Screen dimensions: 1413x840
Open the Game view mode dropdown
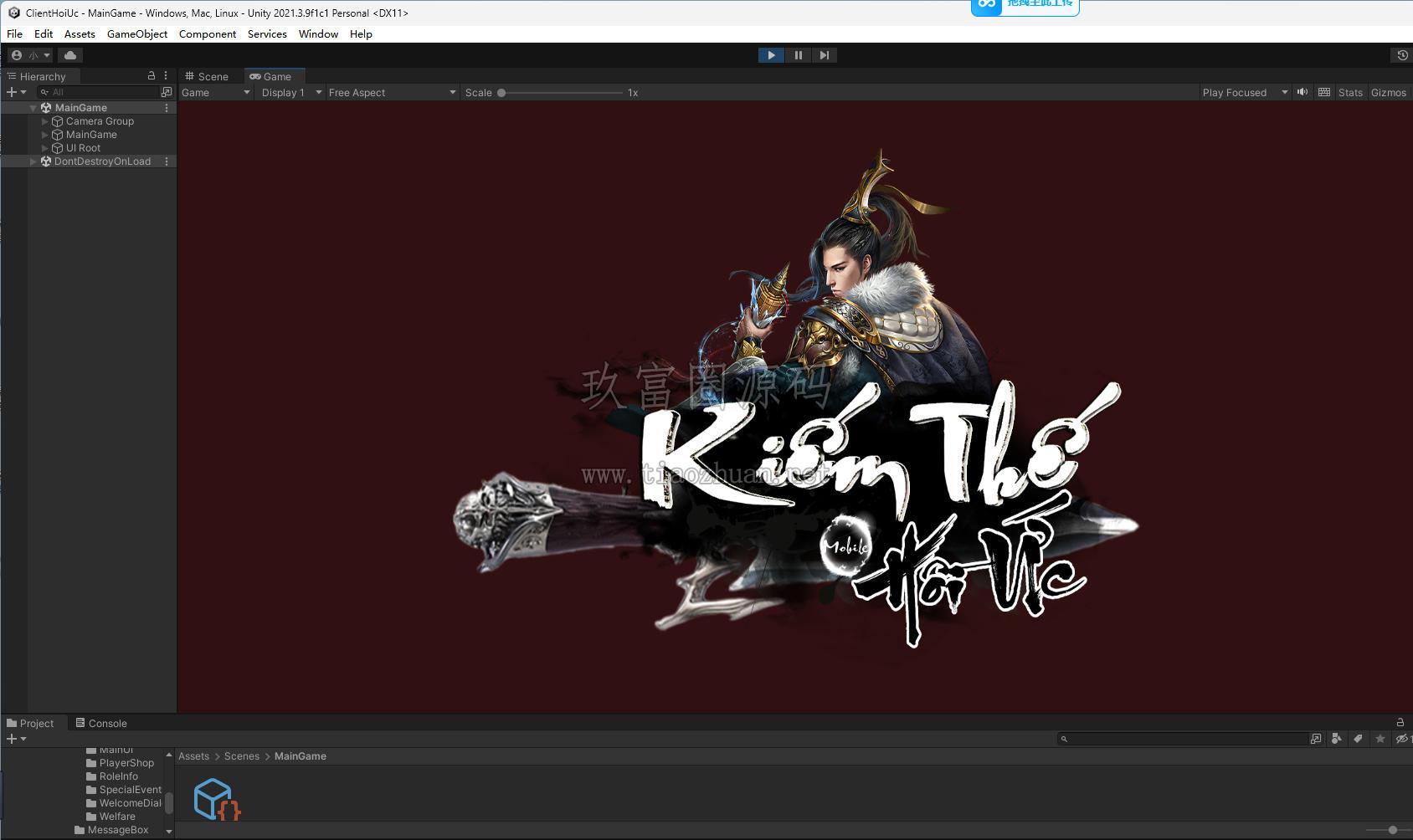pos(216,93)
